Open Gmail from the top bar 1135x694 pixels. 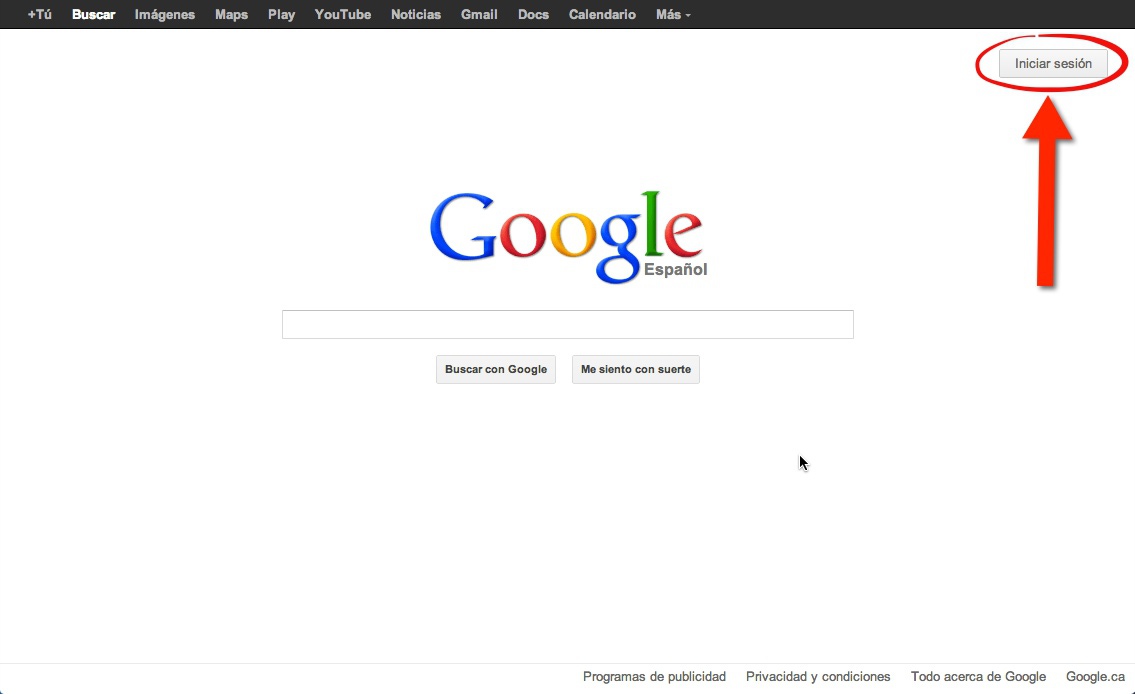(x=479, y=15)
